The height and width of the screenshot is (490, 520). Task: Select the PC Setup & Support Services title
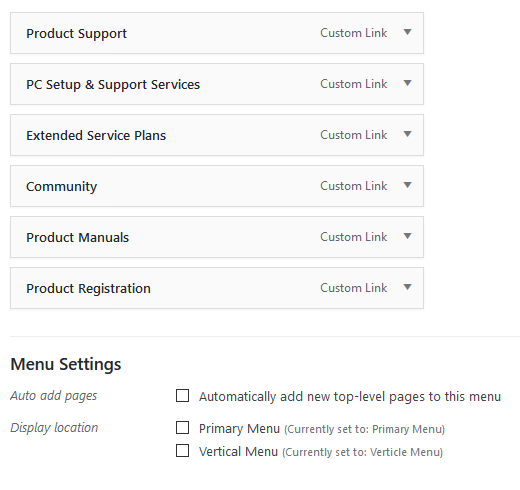click(x=113, y=85)
